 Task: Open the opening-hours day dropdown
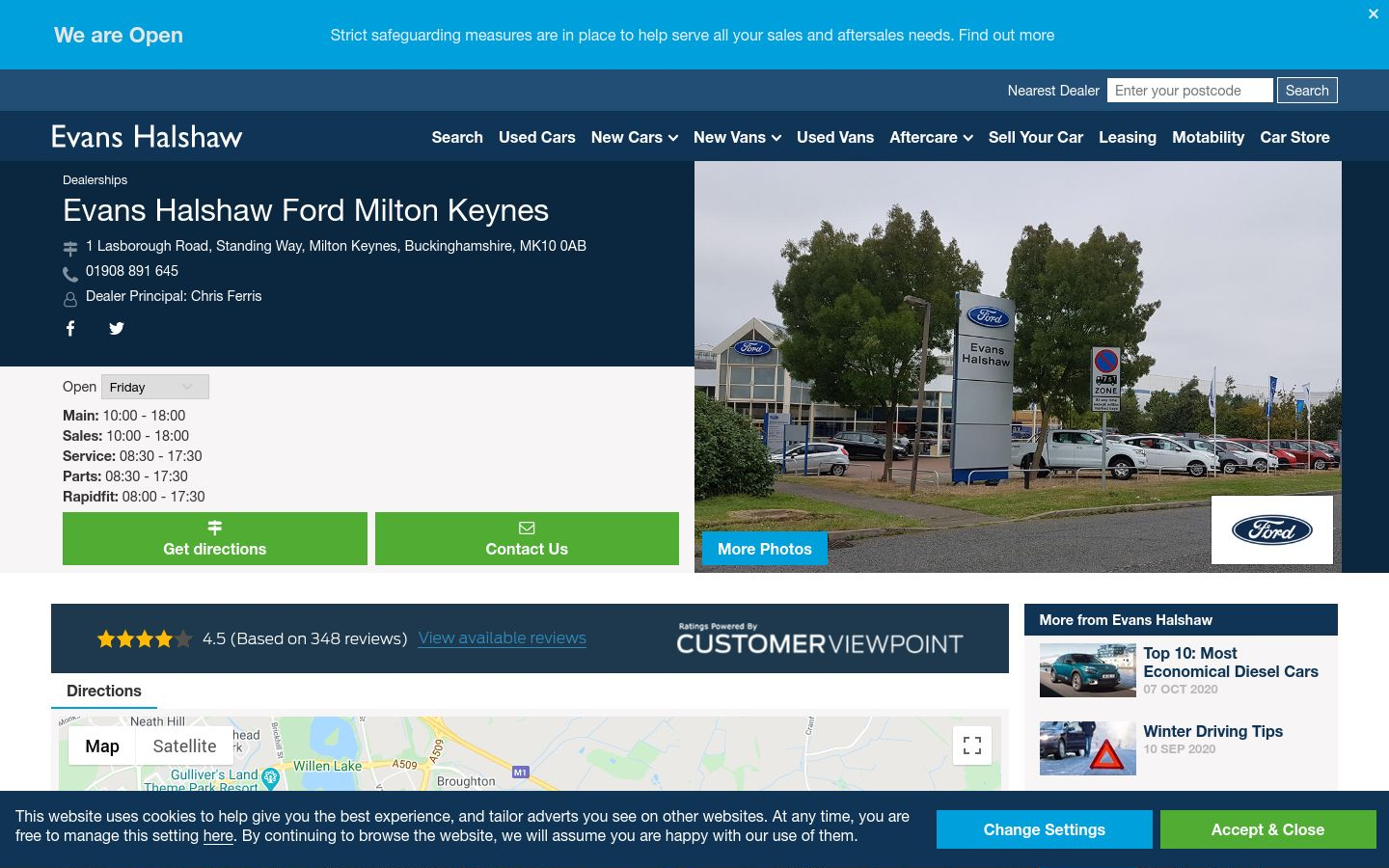click(x=155, y=387)
